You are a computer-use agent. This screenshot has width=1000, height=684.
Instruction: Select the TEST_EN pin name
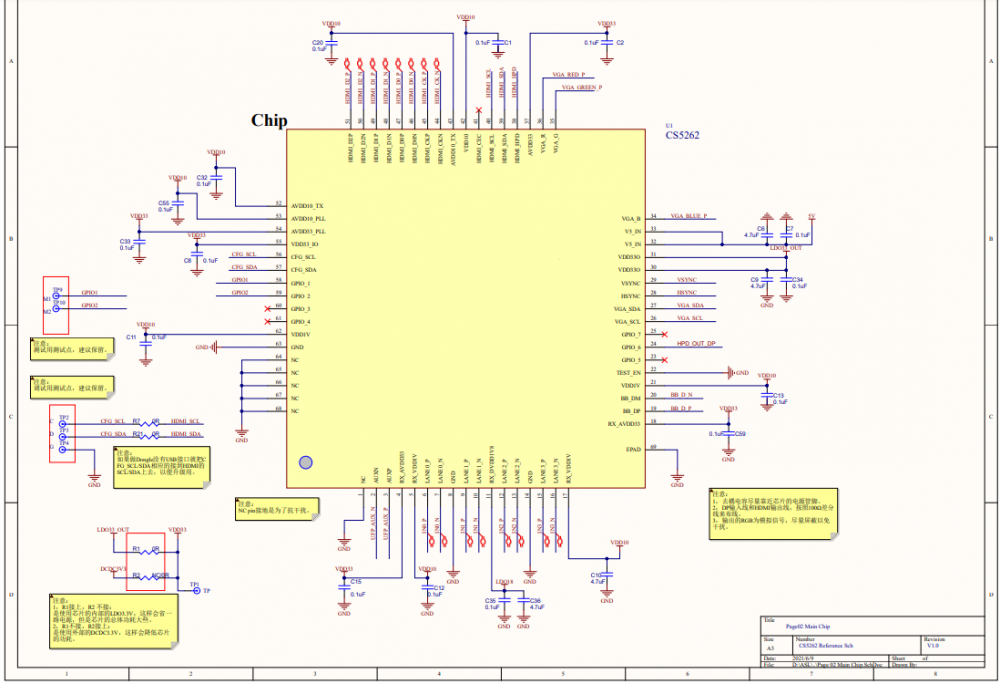pyautogui.click(x=628, y=373)
